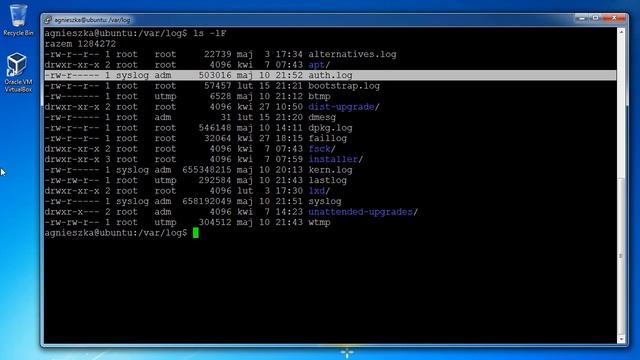The image size is (640, 360).
Task: Click the scrollbar down arrow
Action: tap(621, 339)
